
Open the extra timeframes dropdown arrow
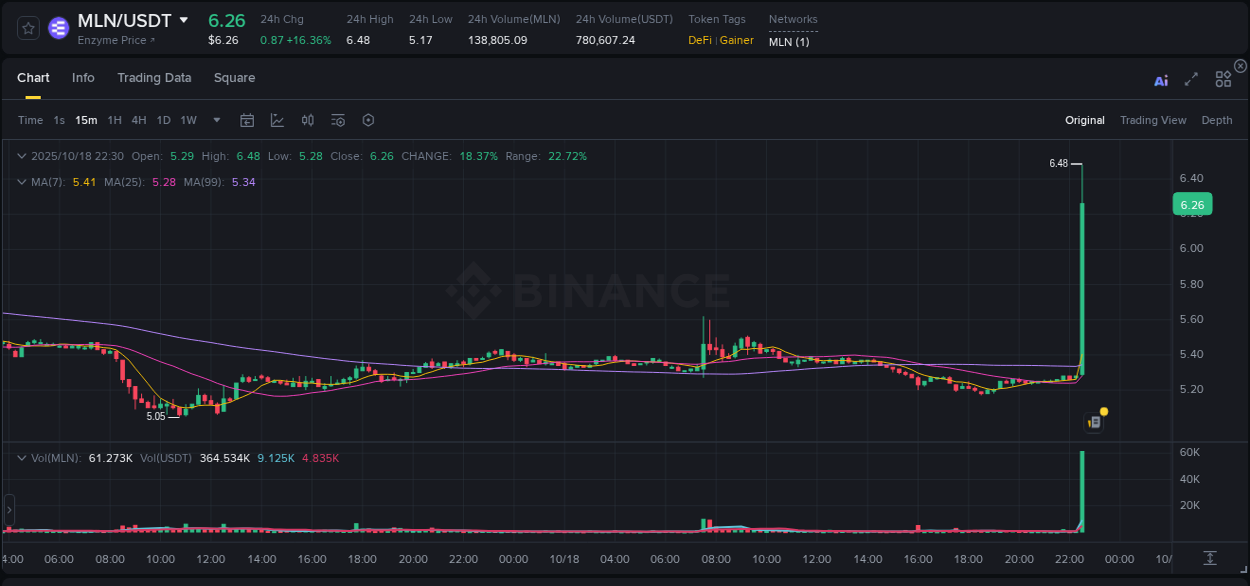pyautogui.click(x=215, y=119)
